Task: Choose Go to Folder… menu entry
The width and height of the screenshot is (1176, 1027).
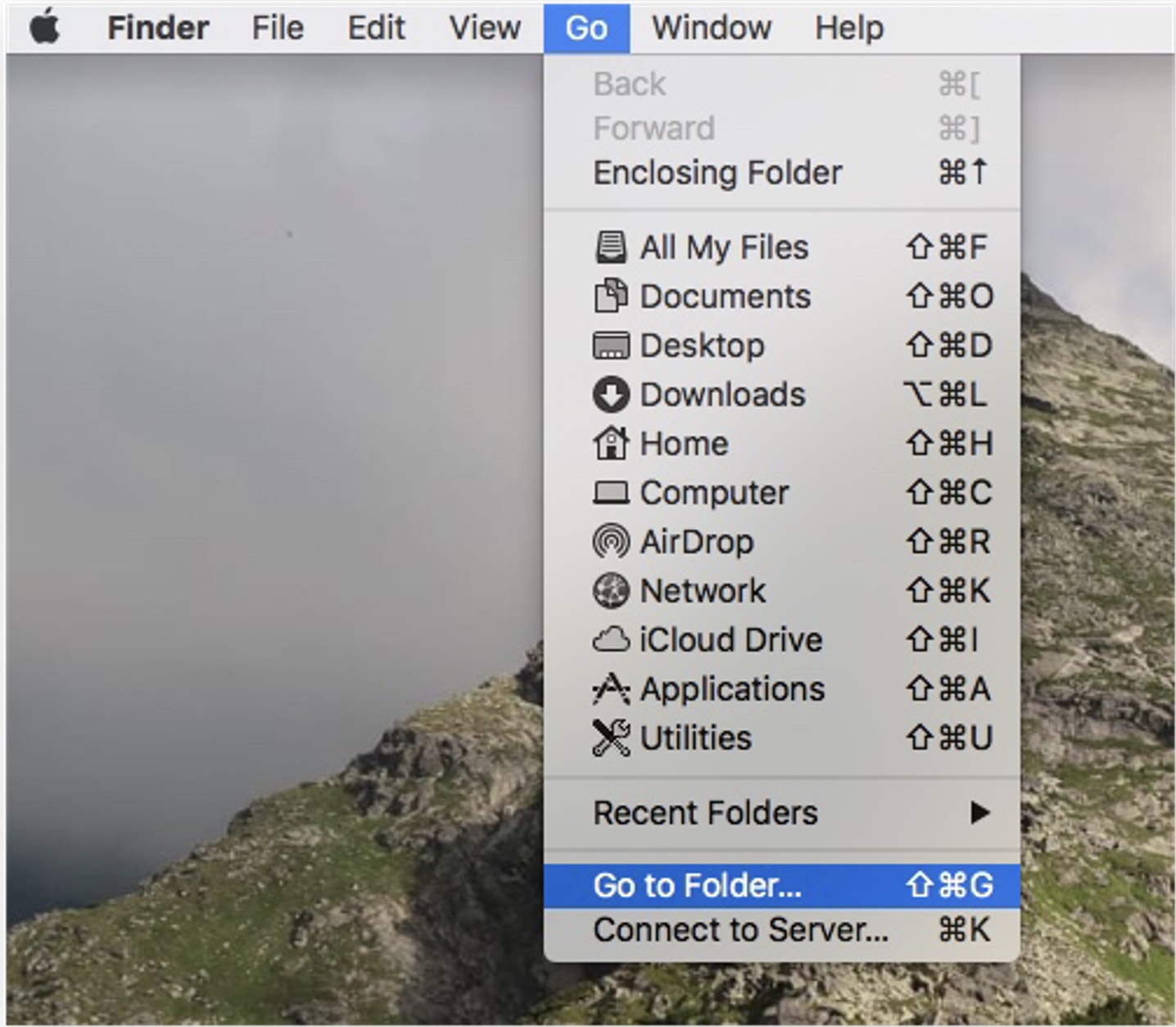Action: (698, 885)
